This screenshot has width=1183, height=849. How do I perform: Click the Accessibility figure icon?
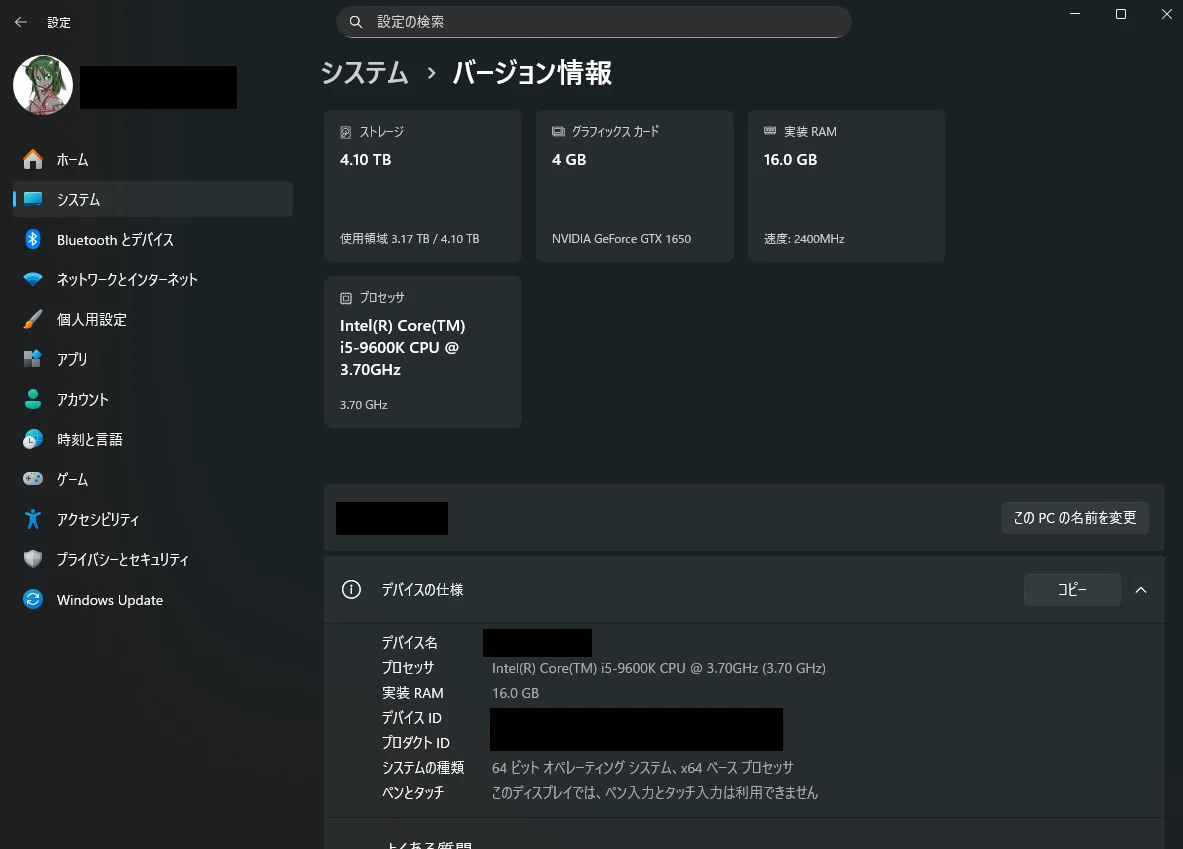[x=33, y=519]
